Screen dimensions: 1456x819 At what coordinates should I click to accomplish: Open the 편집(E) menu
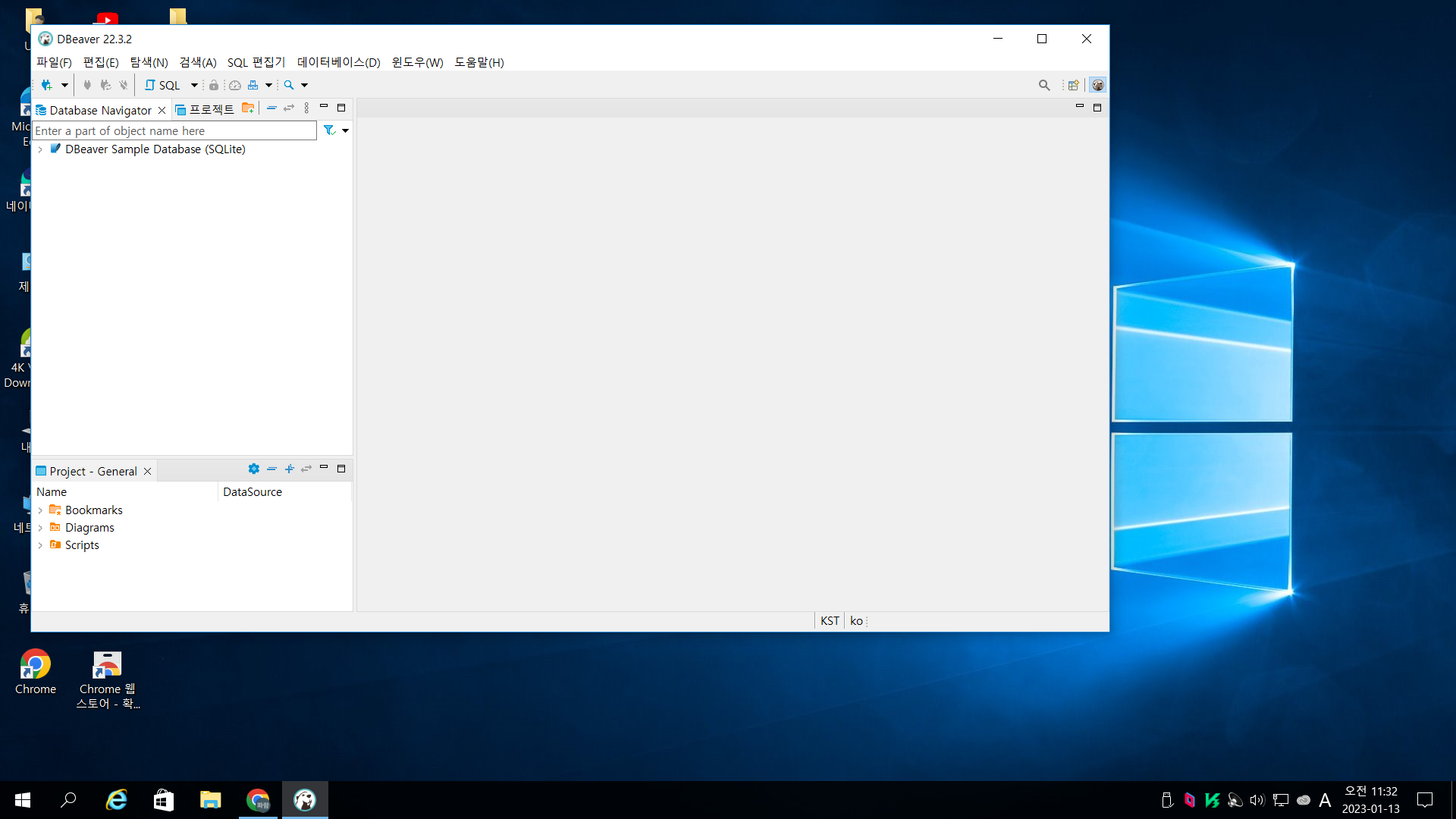tap(101, 62)
